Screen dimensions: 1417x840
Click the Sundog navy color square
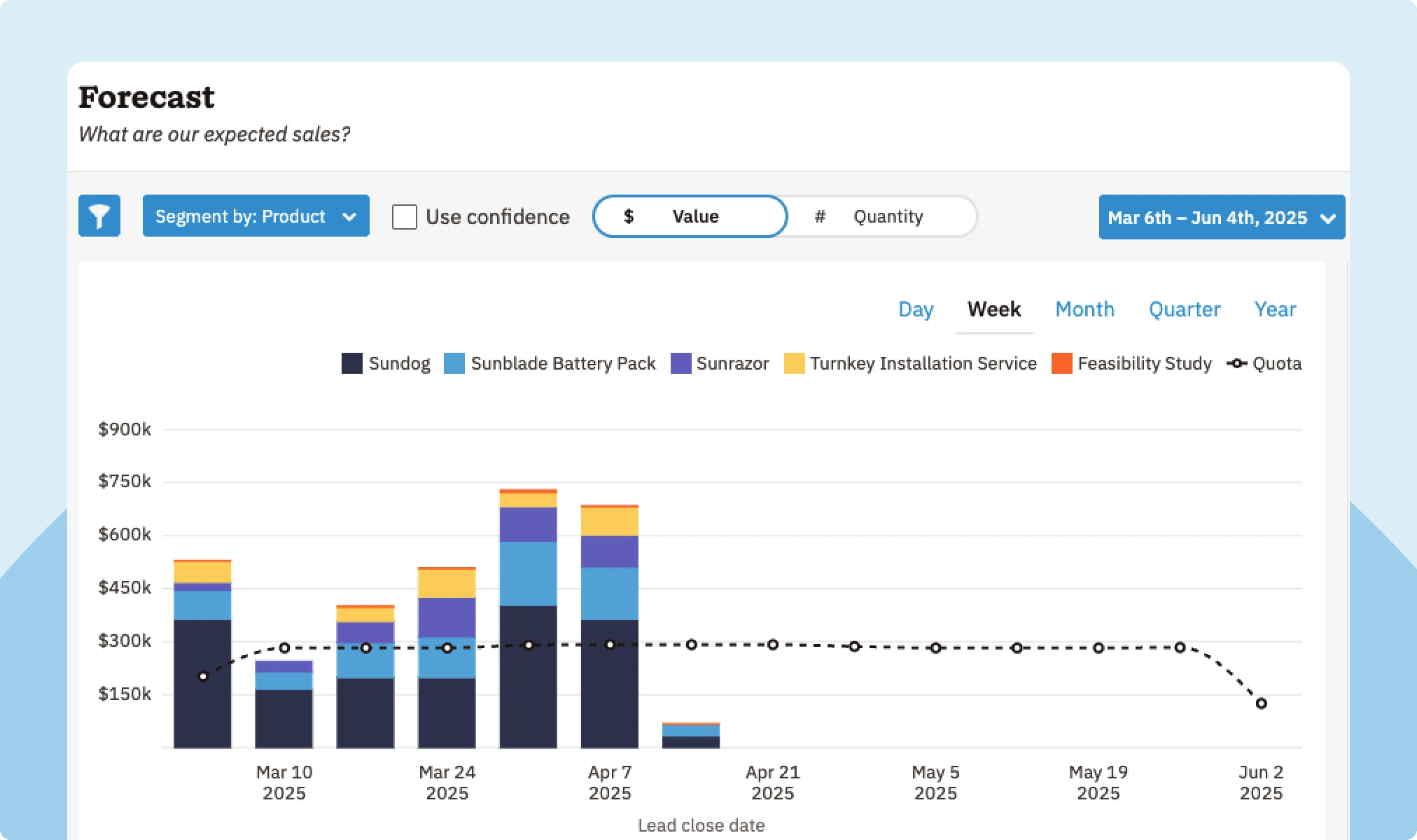(x=351, y=363)
